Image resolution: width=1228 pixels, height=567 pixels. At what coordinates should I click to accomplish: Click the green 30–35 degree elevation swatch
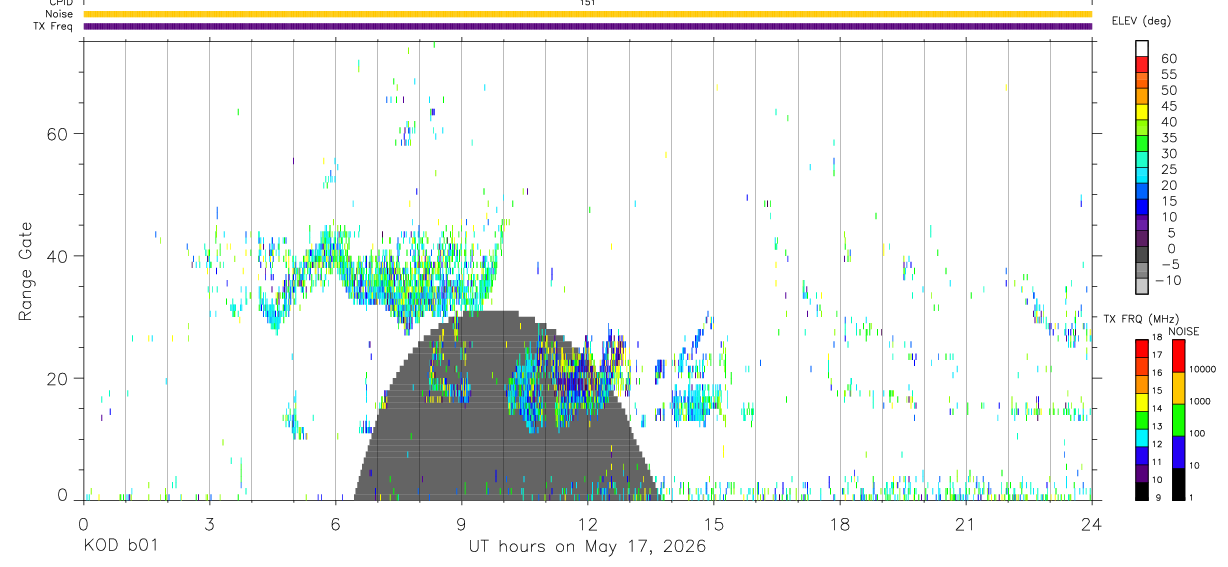[x=1142, y=145]
